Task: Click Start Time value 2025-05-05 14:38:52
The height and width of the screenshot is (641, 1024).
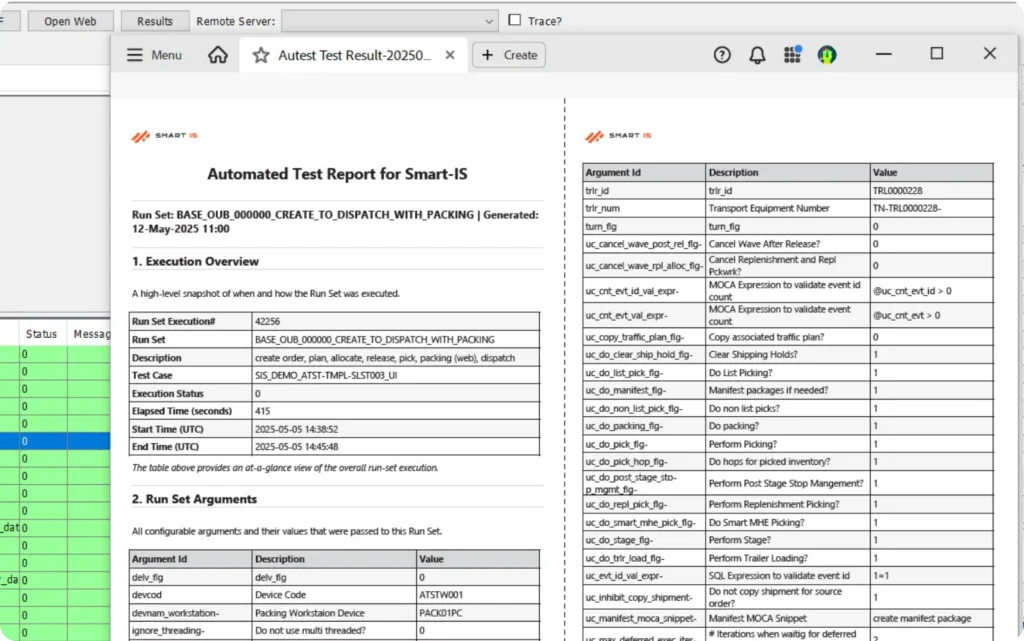Action: coord(296,429)
